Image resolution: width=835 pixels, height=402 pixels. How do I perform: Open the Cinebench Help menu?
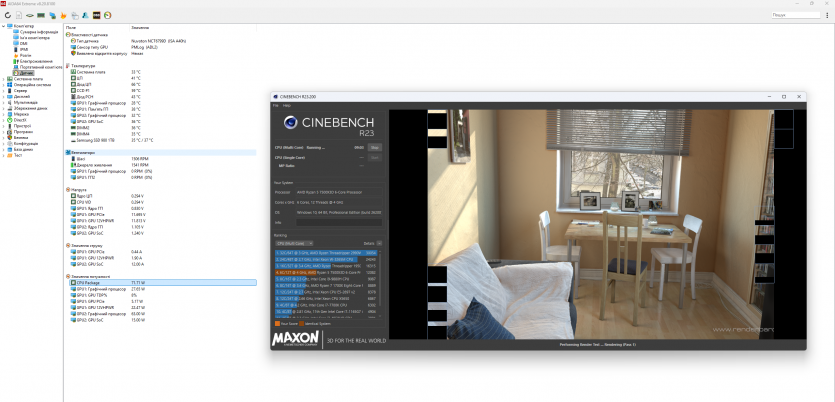286,105
